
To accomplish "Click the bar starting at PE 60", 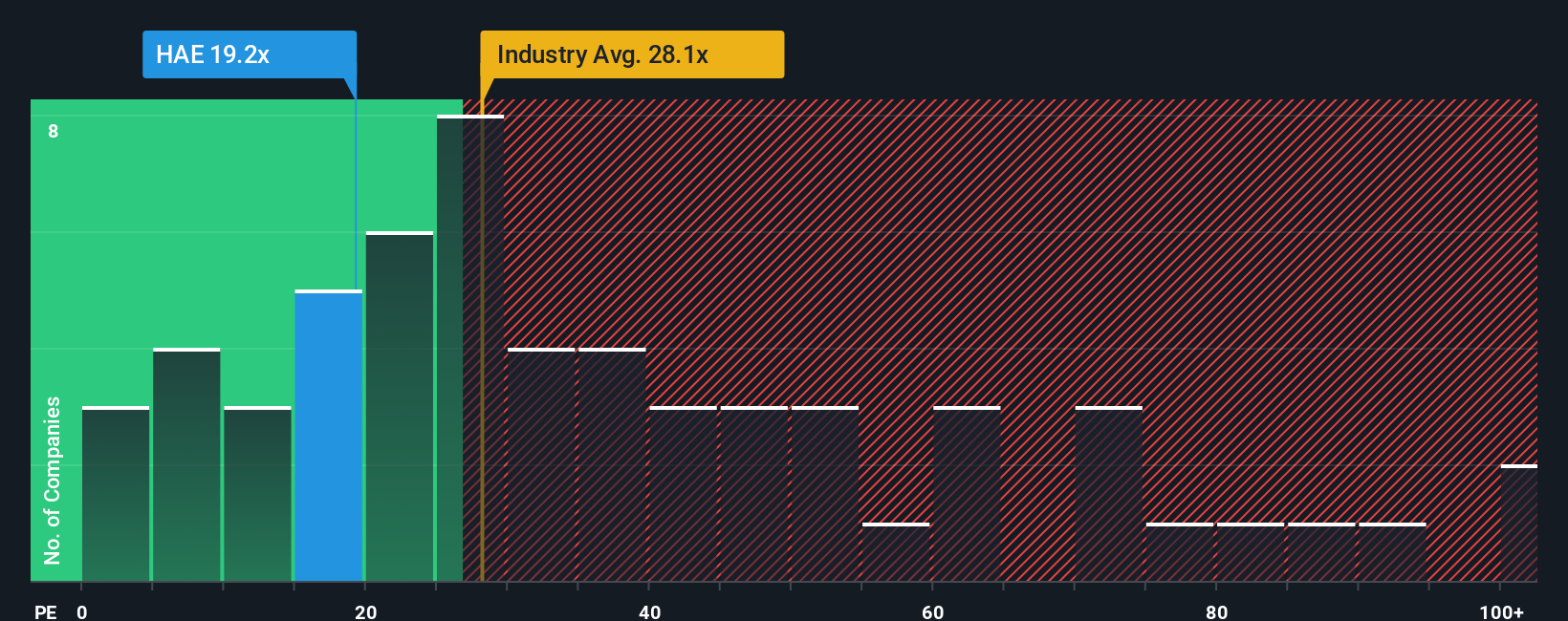I will pos(967,494).
